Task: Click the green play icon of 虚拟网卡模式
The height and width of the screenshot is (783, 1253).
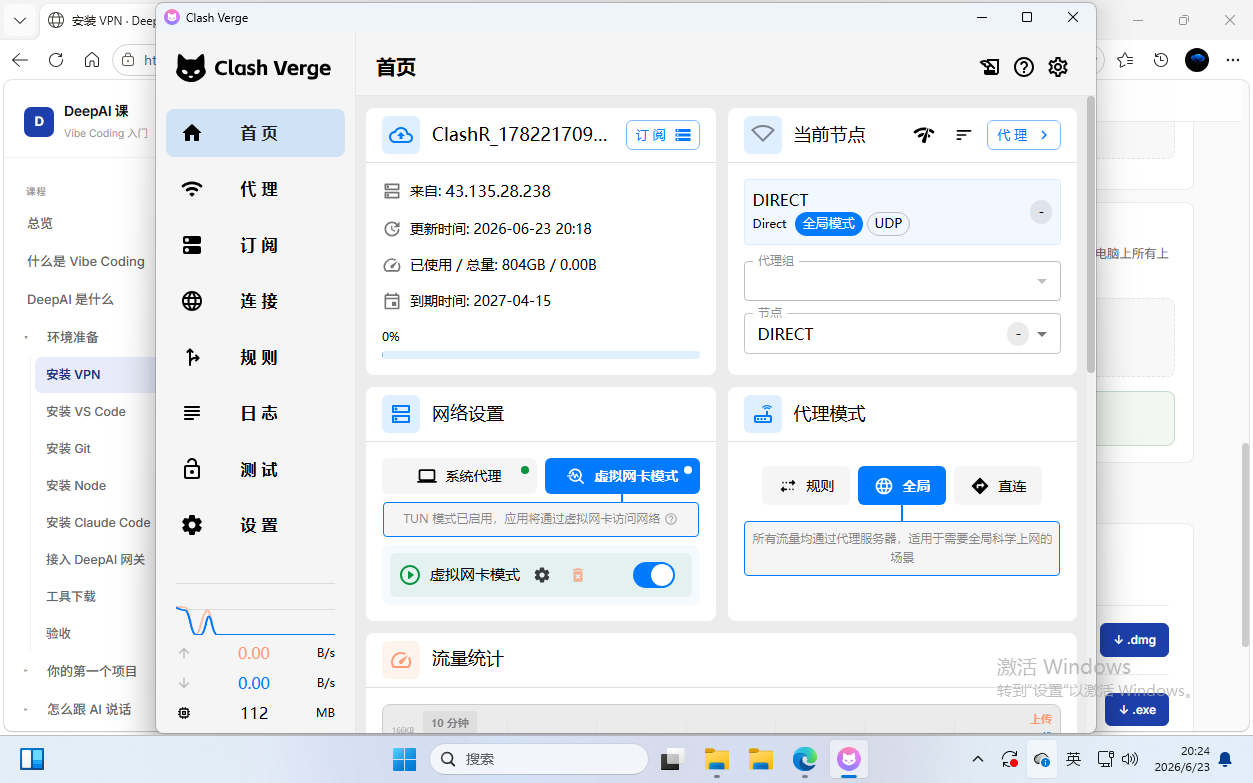Action: 409,575
